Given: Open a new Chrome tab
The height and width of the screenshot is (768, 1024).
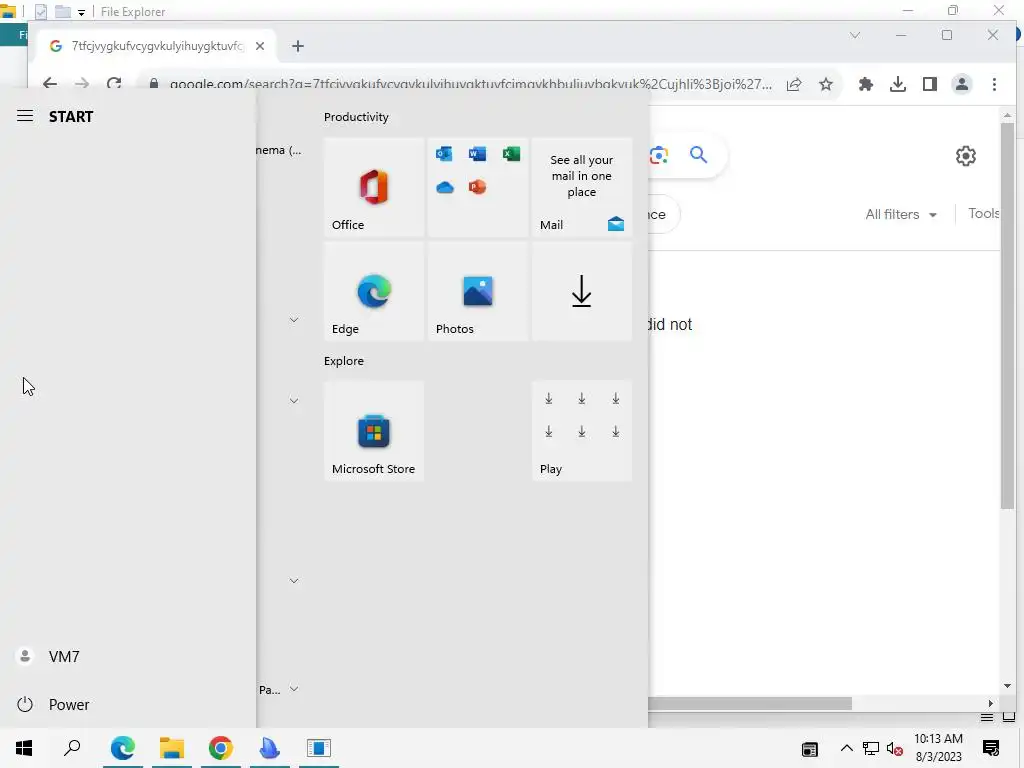Looking at the screenshot, I should coord(298,46).
